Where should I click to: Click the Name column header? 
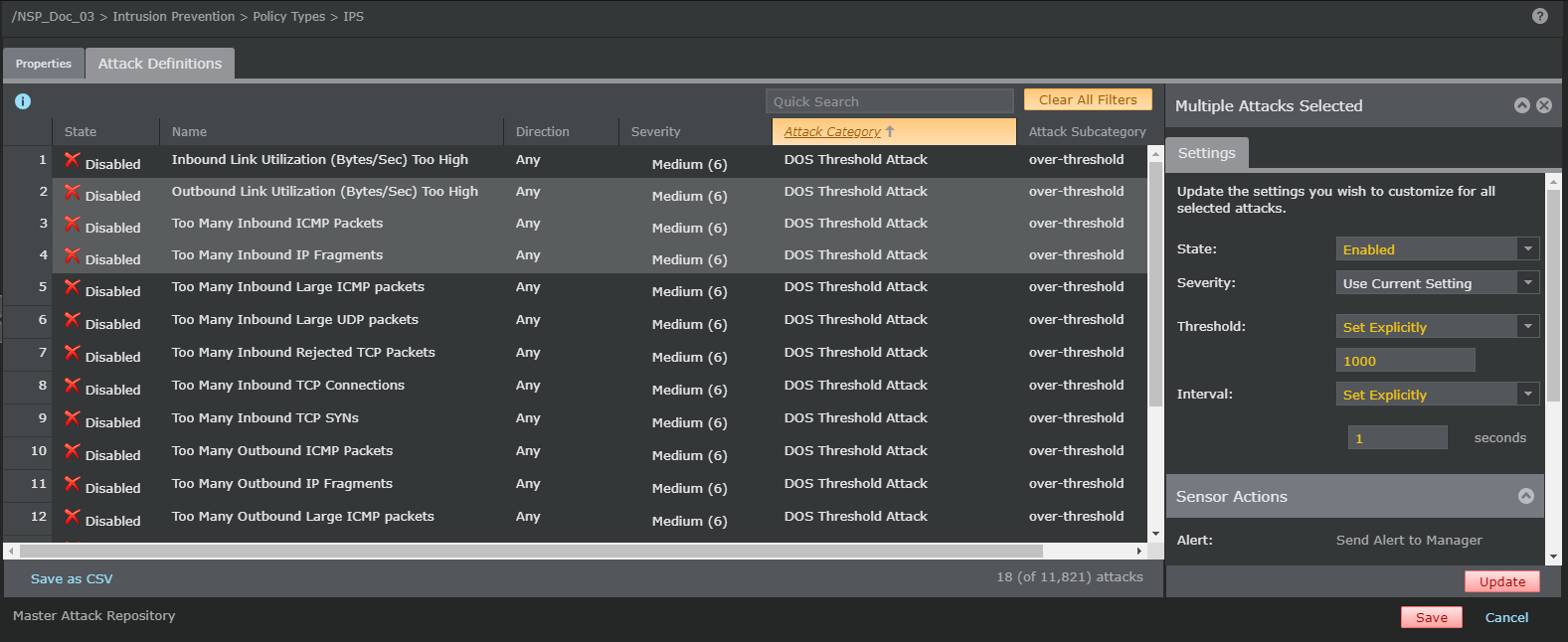331,131
